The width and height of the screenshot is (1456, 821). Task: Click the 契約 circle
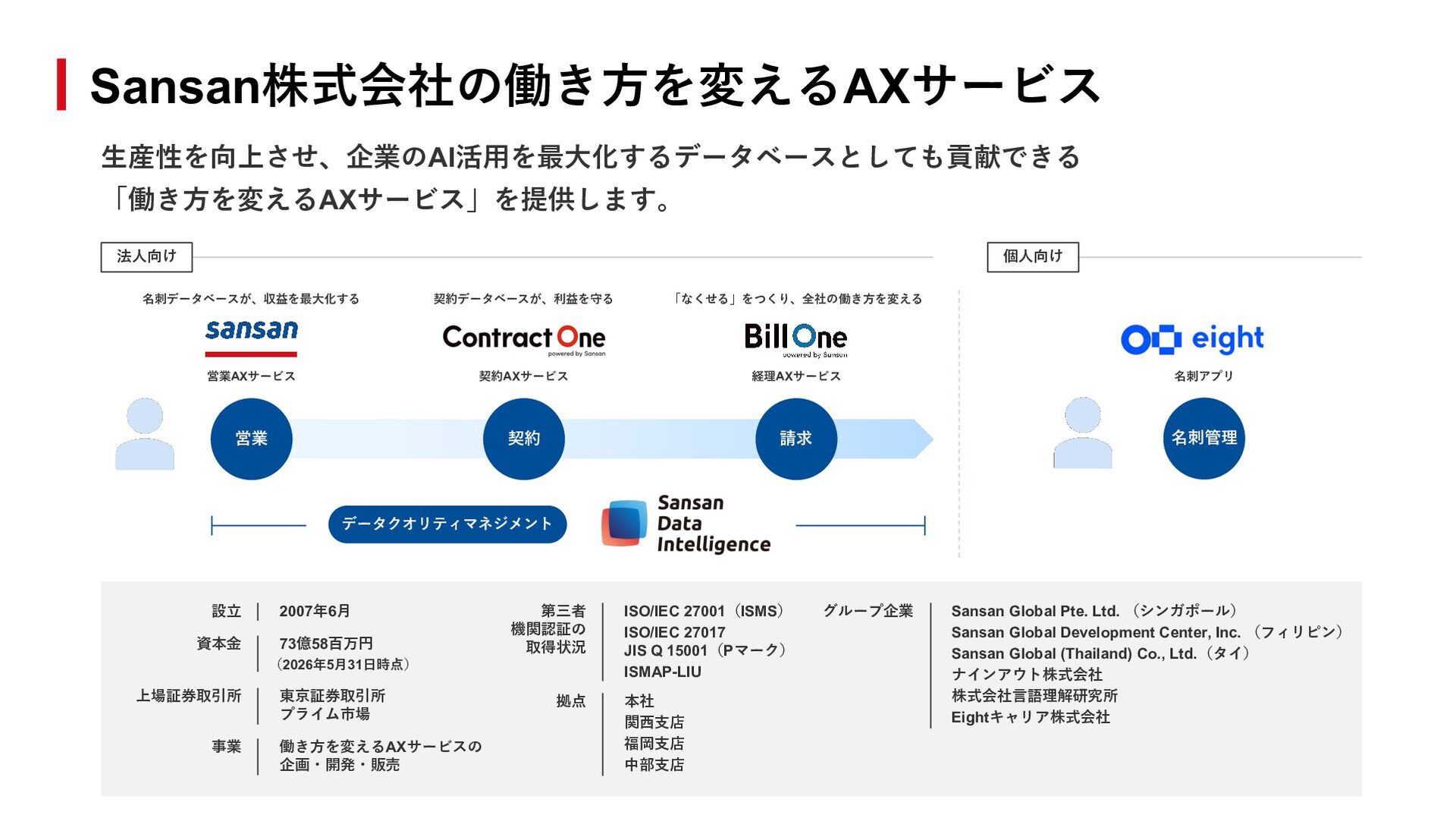pyautogui.click(x=523, y=439)
